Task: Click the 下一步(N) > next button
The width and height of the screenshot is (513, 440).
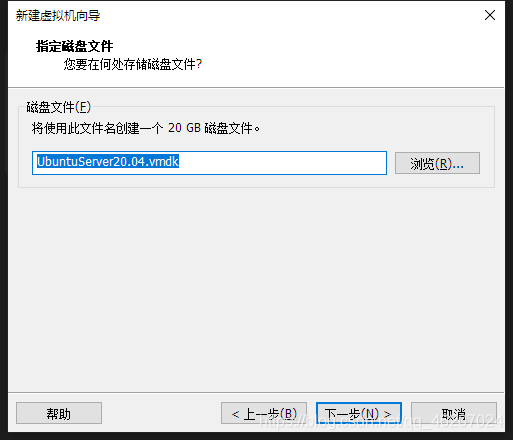Action: pos(359,413)
